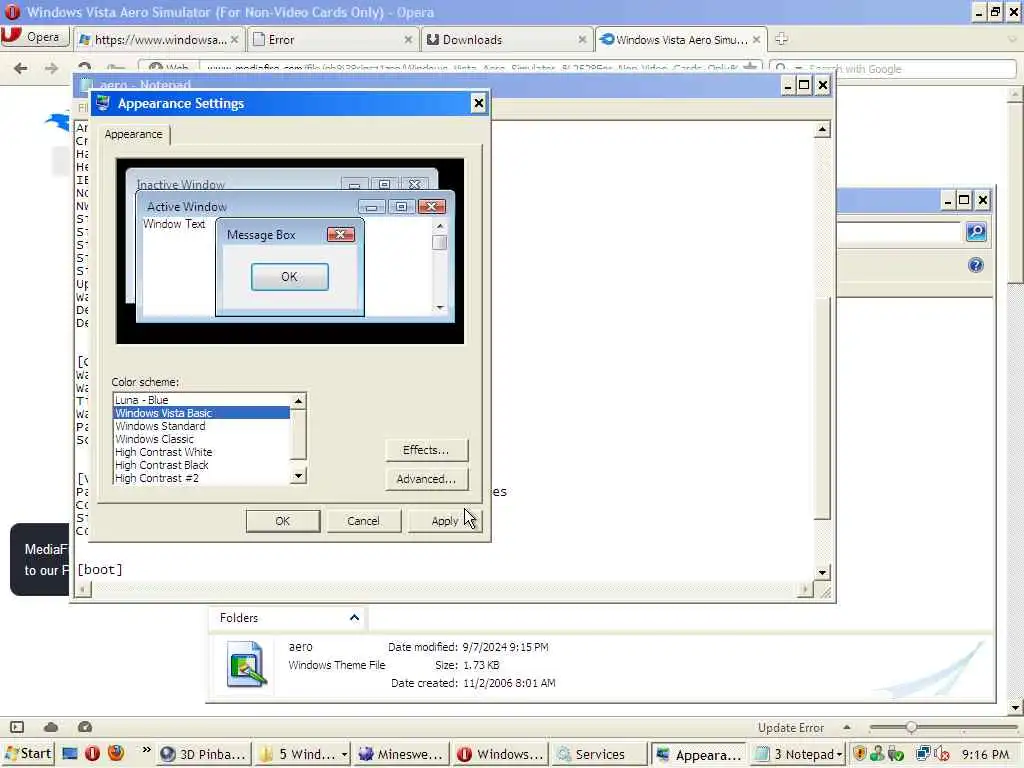This screenshot has height=768, width=1024.
Task: Open the Advanced... appearance settings
Action: [x=426, y=479]
